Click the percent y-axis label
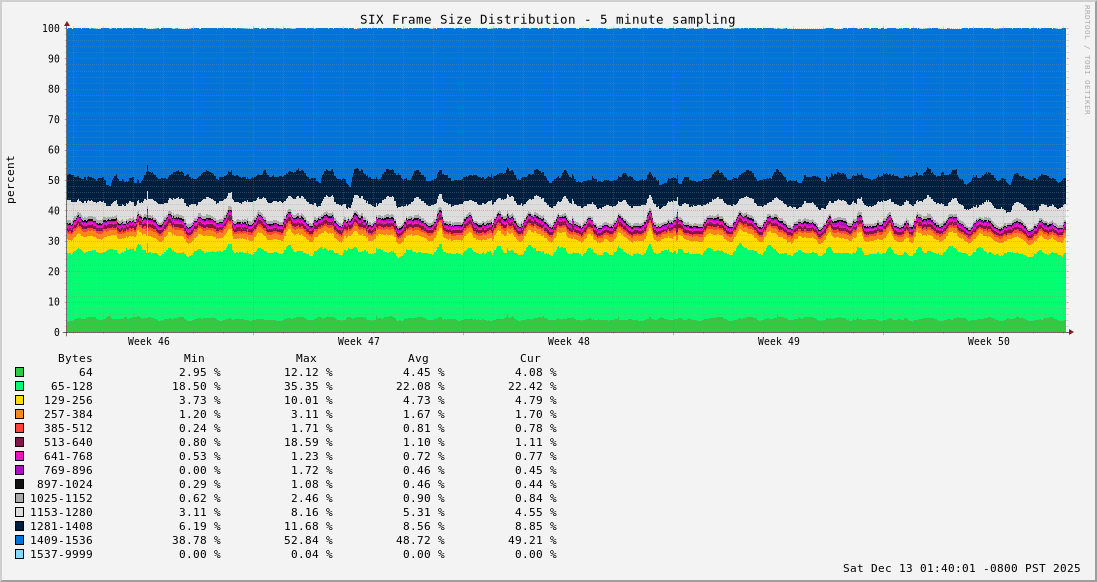Image resolution: width=1097 pixels, height=582 pixels. click(11, 180)
